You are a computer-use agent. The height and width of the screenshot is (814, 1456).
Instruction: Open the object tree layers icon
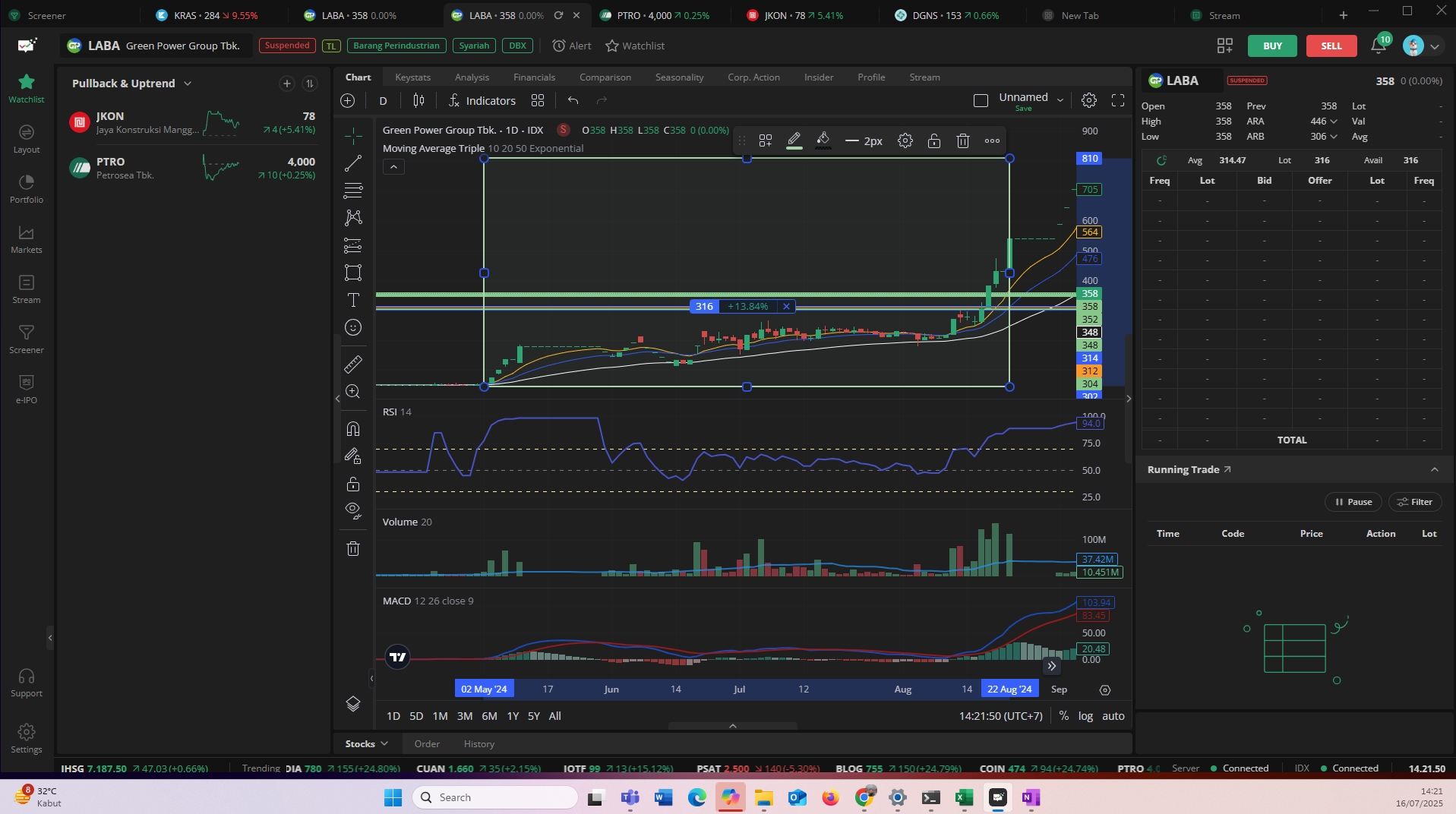coord(353,704)
